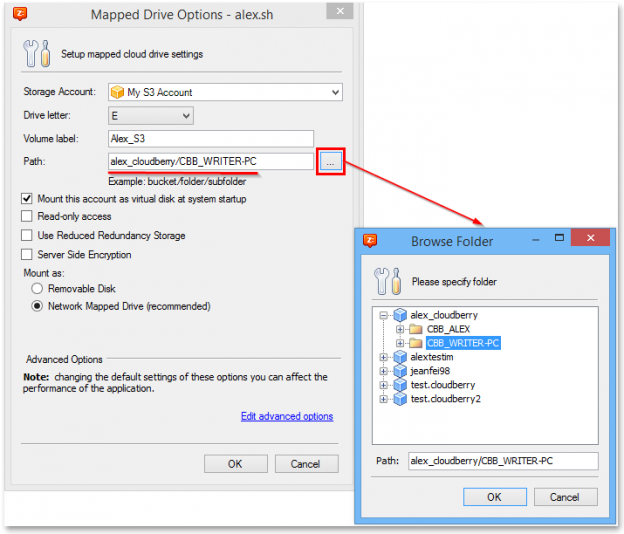Screen dimensions: 624x534
Task: Select Removable Disk mount option
Action: click(37, 289)
